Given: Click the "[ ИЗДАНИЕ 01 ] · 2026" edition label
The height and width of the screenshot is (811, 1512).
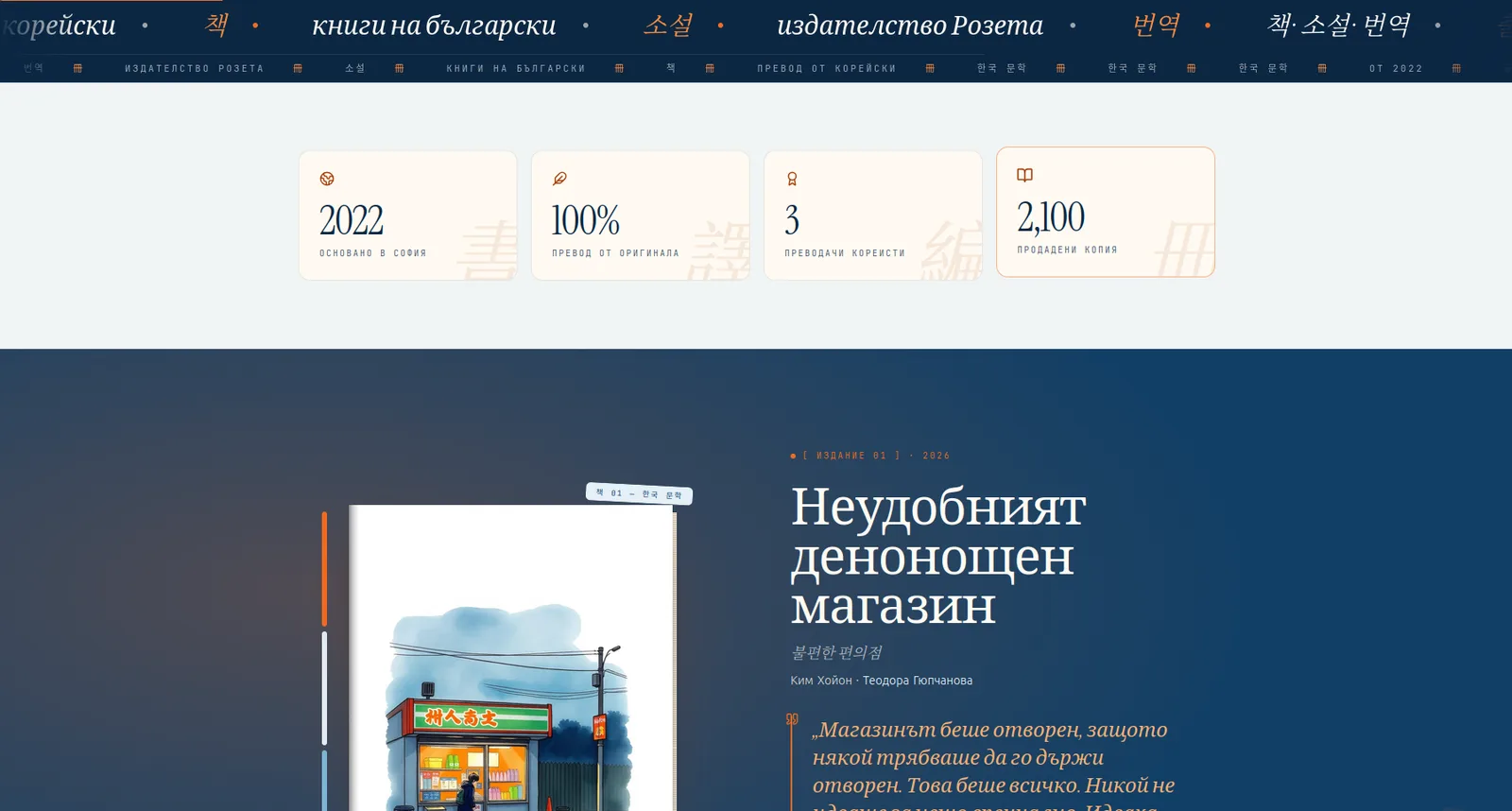Looking at the screenshot, I should [x=876, y=456].
